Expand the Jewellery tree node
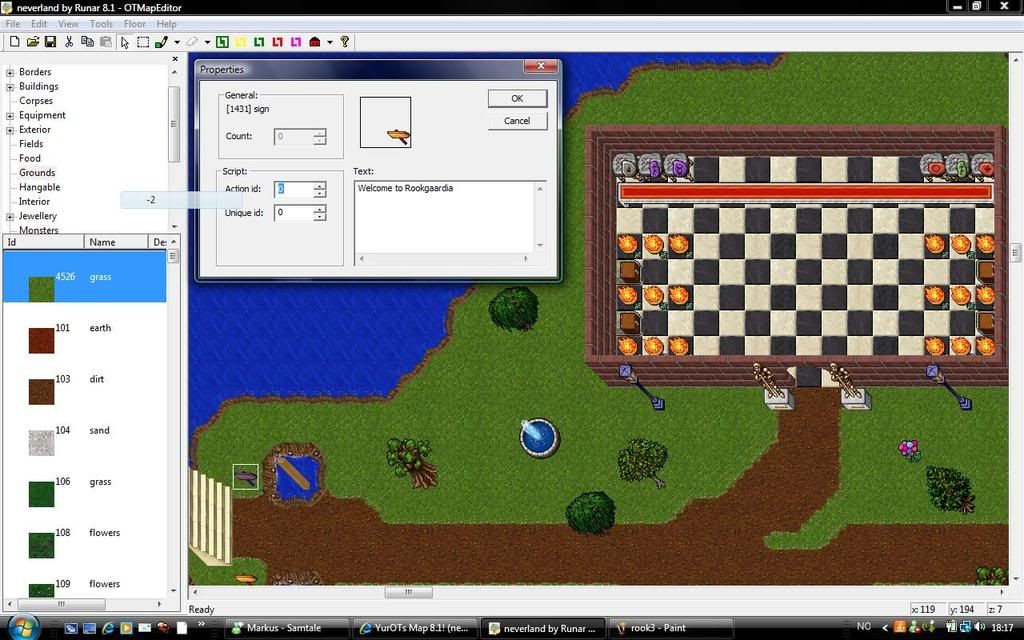 click(10, 216)
